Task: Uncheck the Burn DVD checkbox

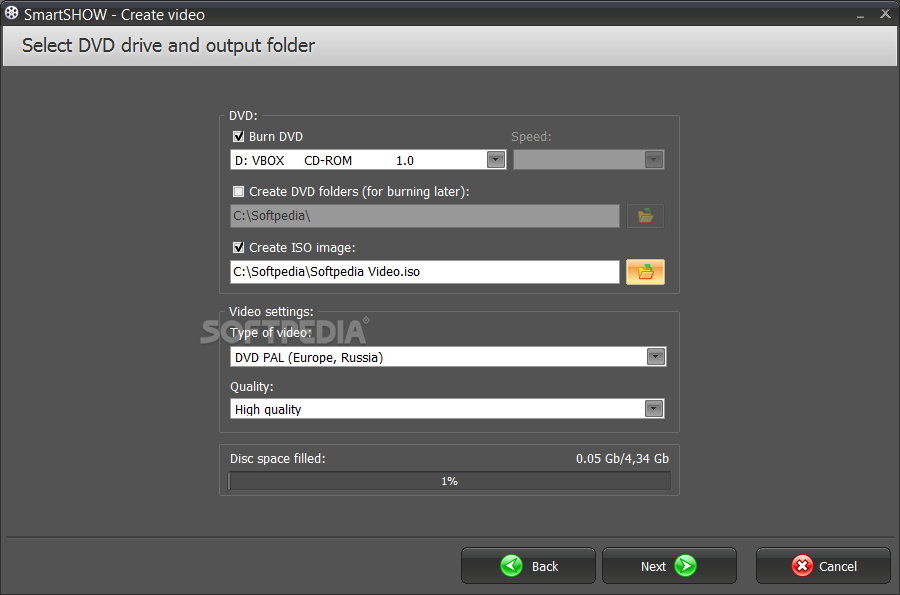Action: pos(238,137)
